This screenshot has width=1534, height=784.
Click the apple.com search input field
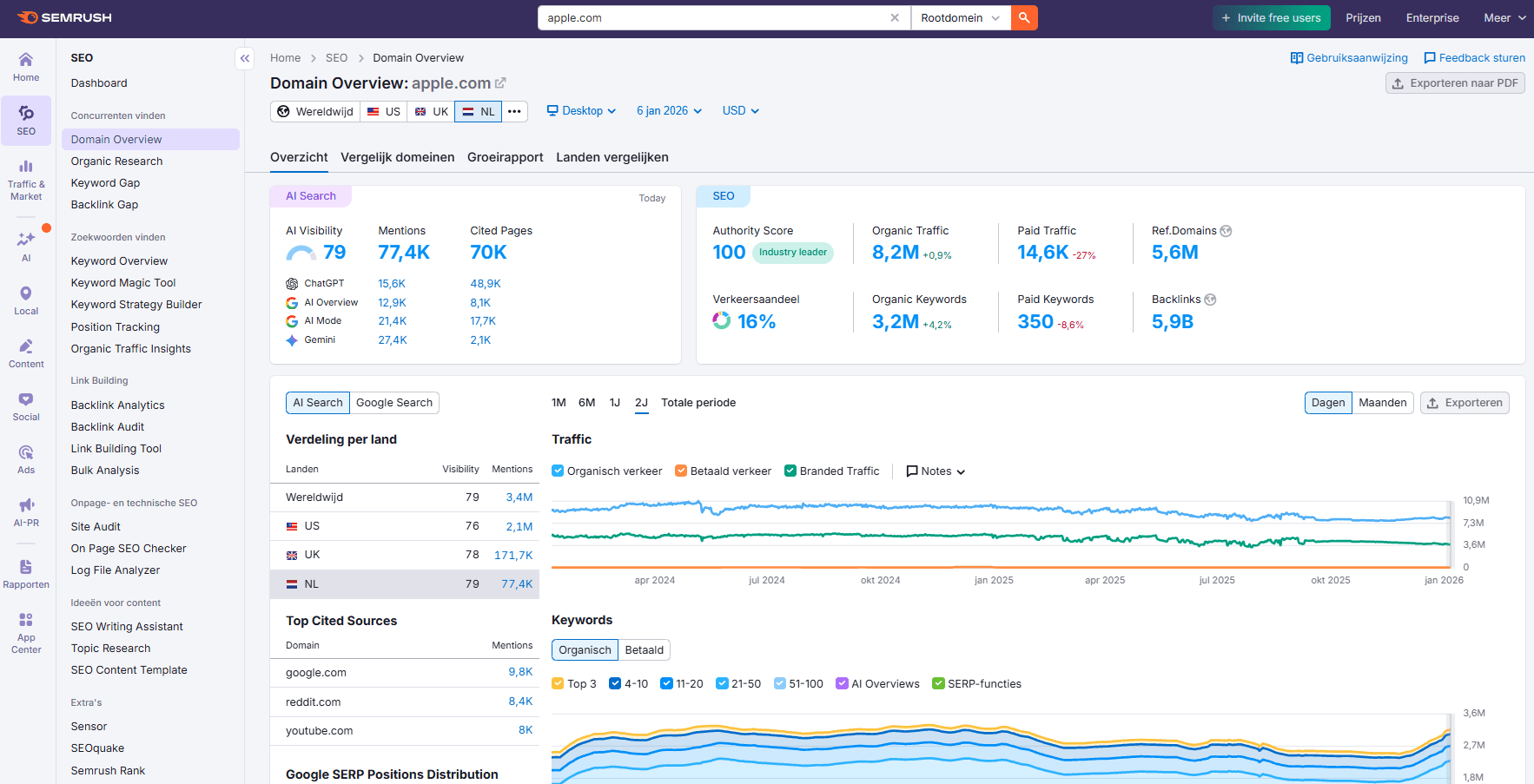click(712, 17)
